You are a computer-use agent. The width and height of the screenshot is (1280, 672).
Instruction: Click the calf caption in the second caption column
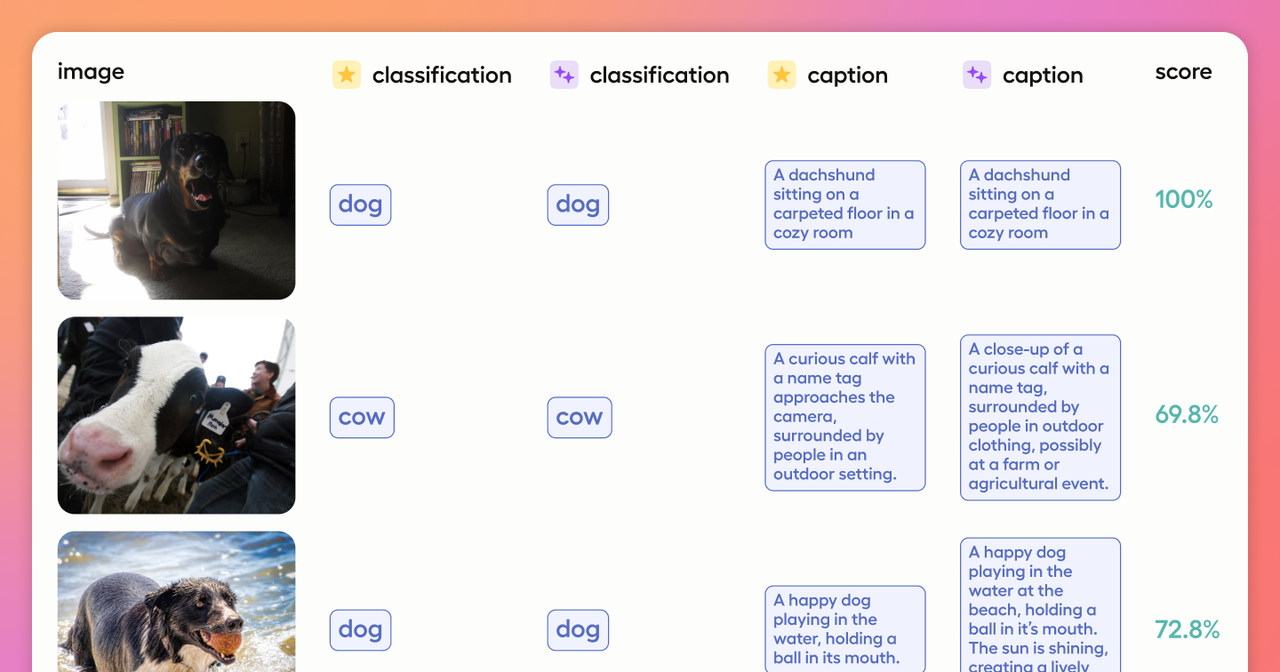point(1040,417)
